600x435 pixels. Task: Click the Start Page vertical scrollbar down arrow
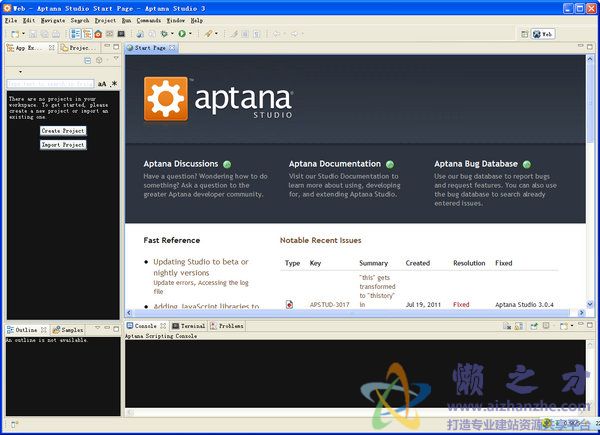point(590,304)
